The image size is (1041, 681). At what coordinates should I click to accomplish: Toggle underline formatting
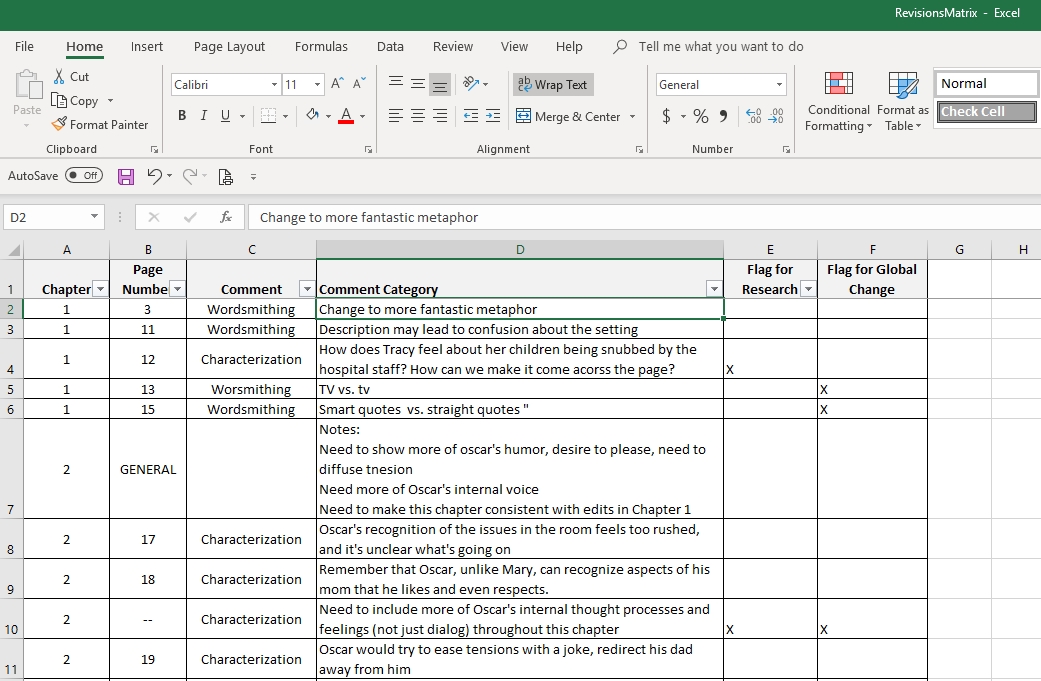click(x=225, y=116)
